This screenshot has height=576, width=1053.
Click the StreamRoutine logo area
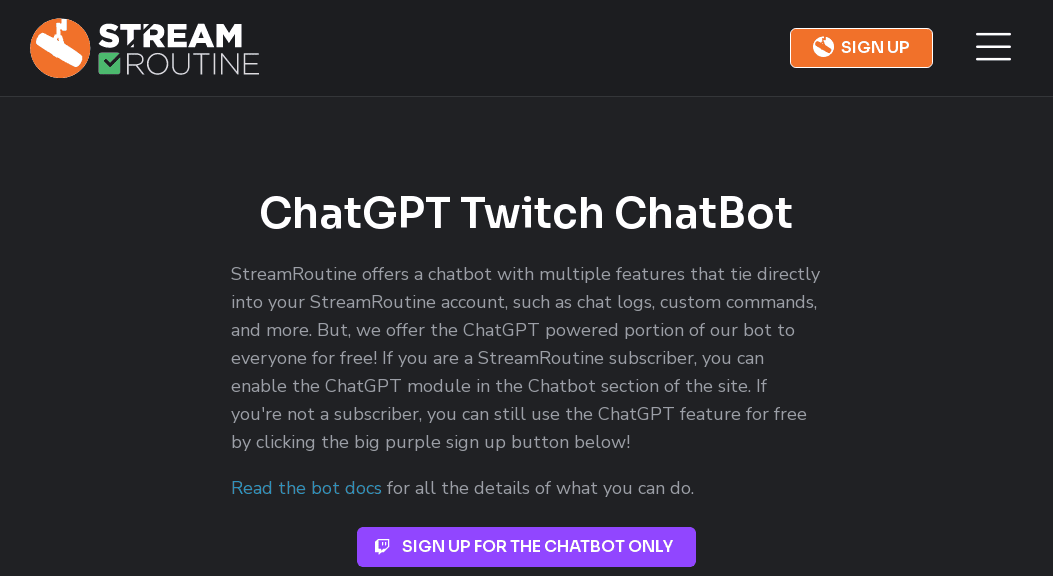pos(144,47)
